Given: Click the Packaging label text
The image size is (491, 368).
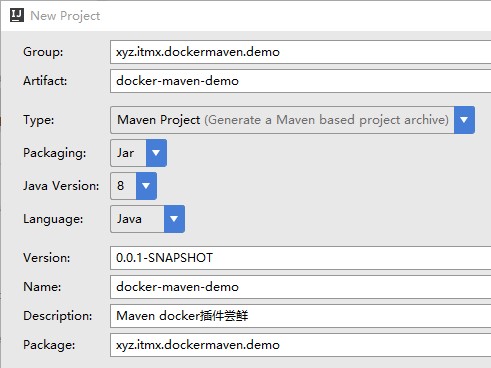Looking at the screenshot, I should click(x=55, y=153).
